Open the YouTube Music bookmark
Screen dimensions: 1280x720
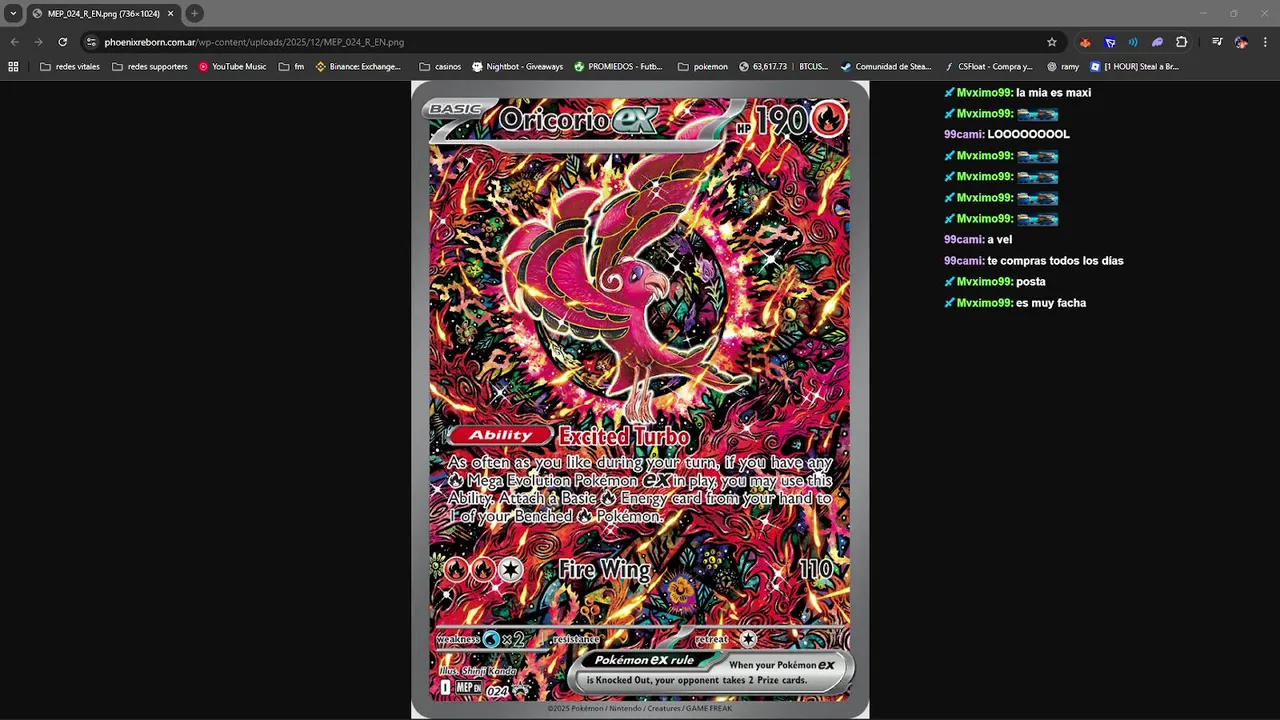tap(232, 67)
